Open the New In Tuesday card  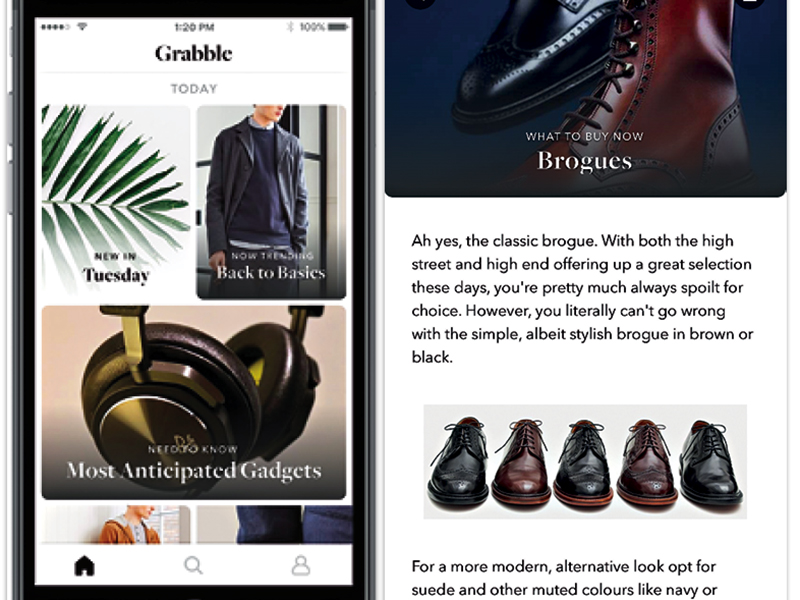coord(116,202)
